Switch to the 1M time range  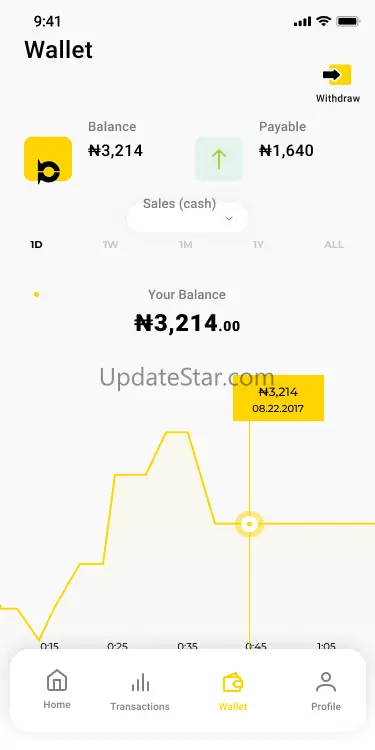click(186, 245)
